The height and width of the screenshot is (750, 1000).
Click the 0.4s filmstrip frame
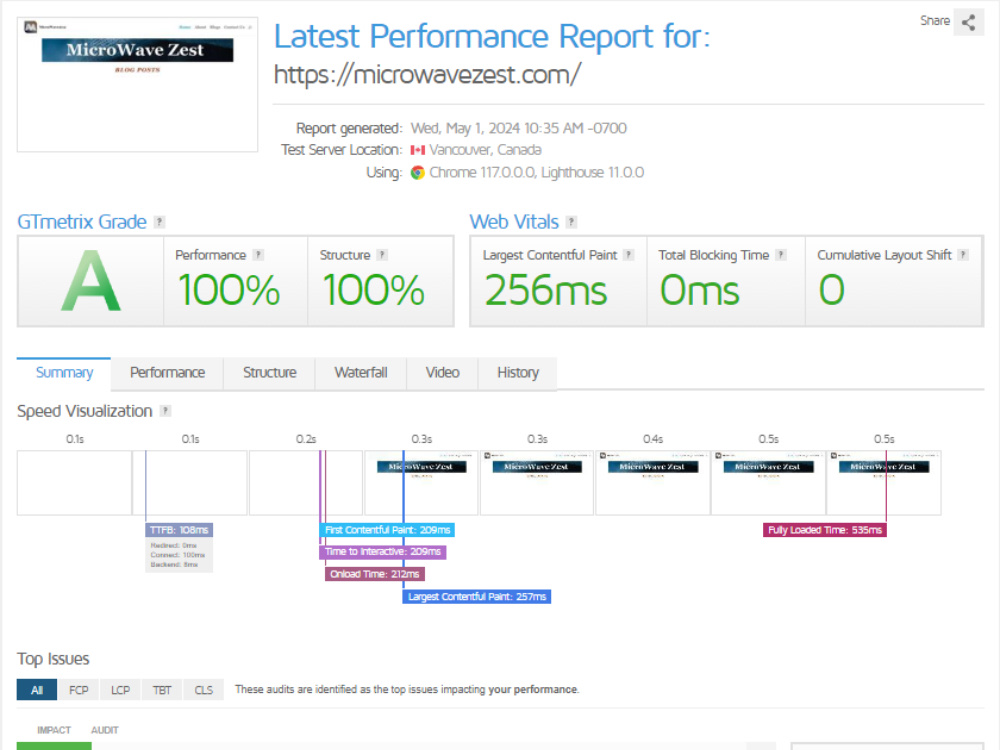tap(652, 483)
